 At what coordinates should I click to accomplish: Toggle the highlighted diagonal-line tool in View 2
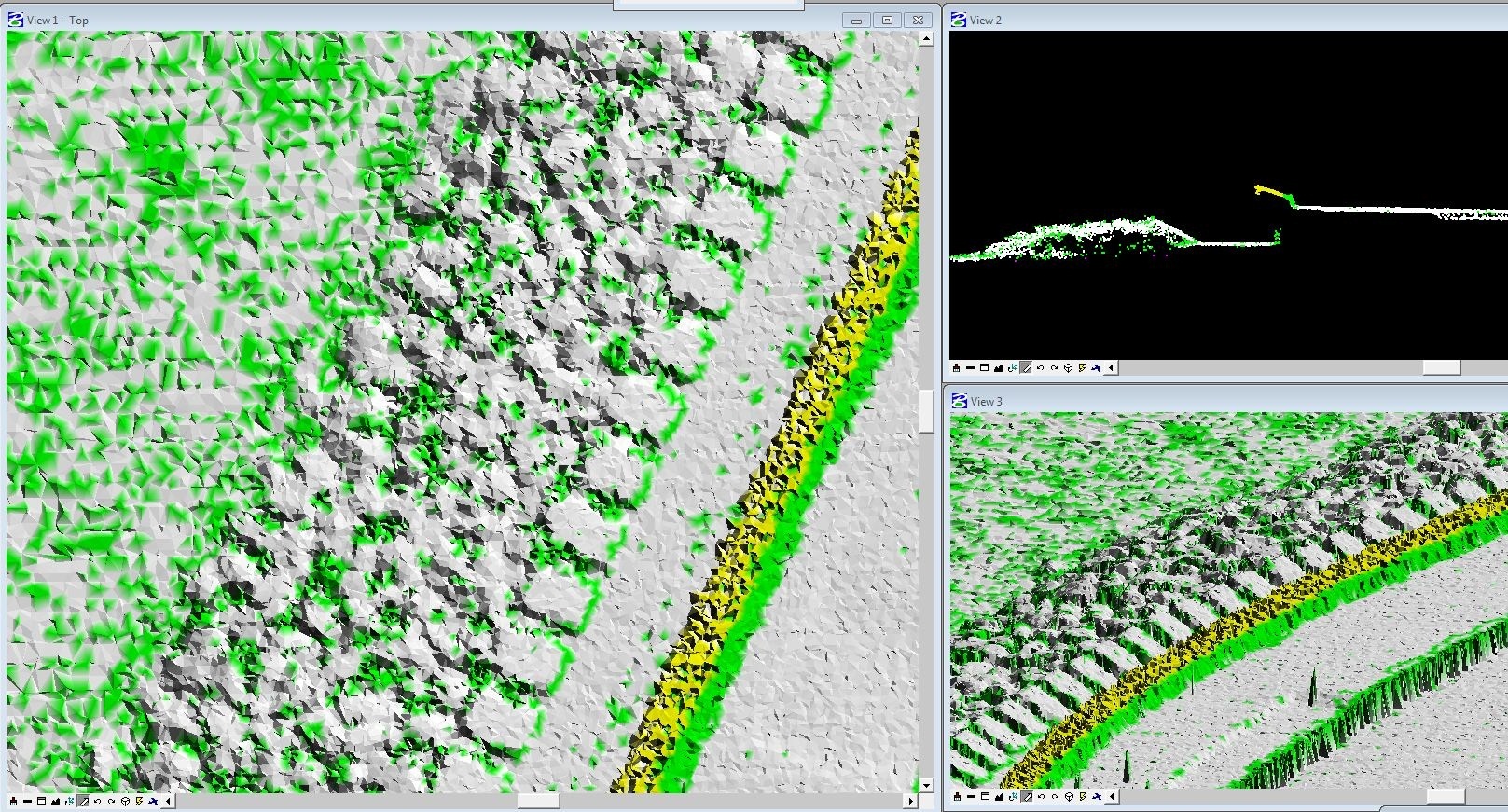pyautogui.click(x=1026, y=368)
